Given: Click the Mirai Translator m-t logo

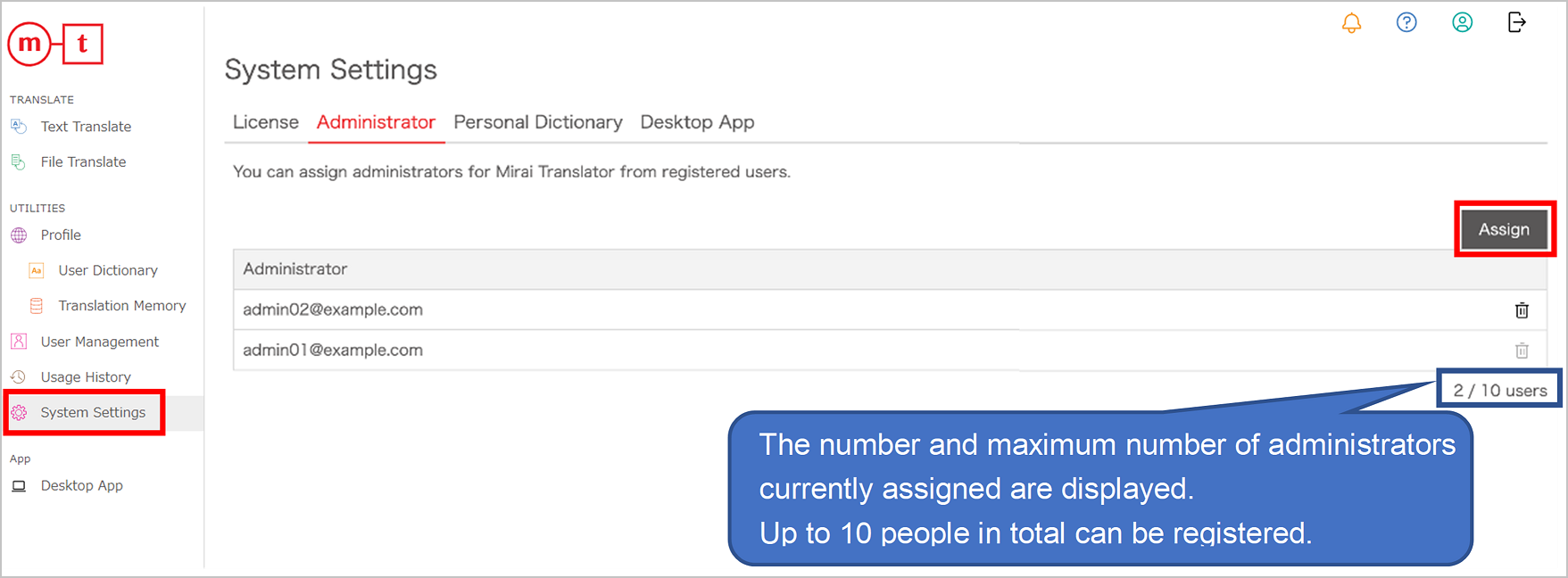Looking at the screenshot, I should click(x=55, y=44).
